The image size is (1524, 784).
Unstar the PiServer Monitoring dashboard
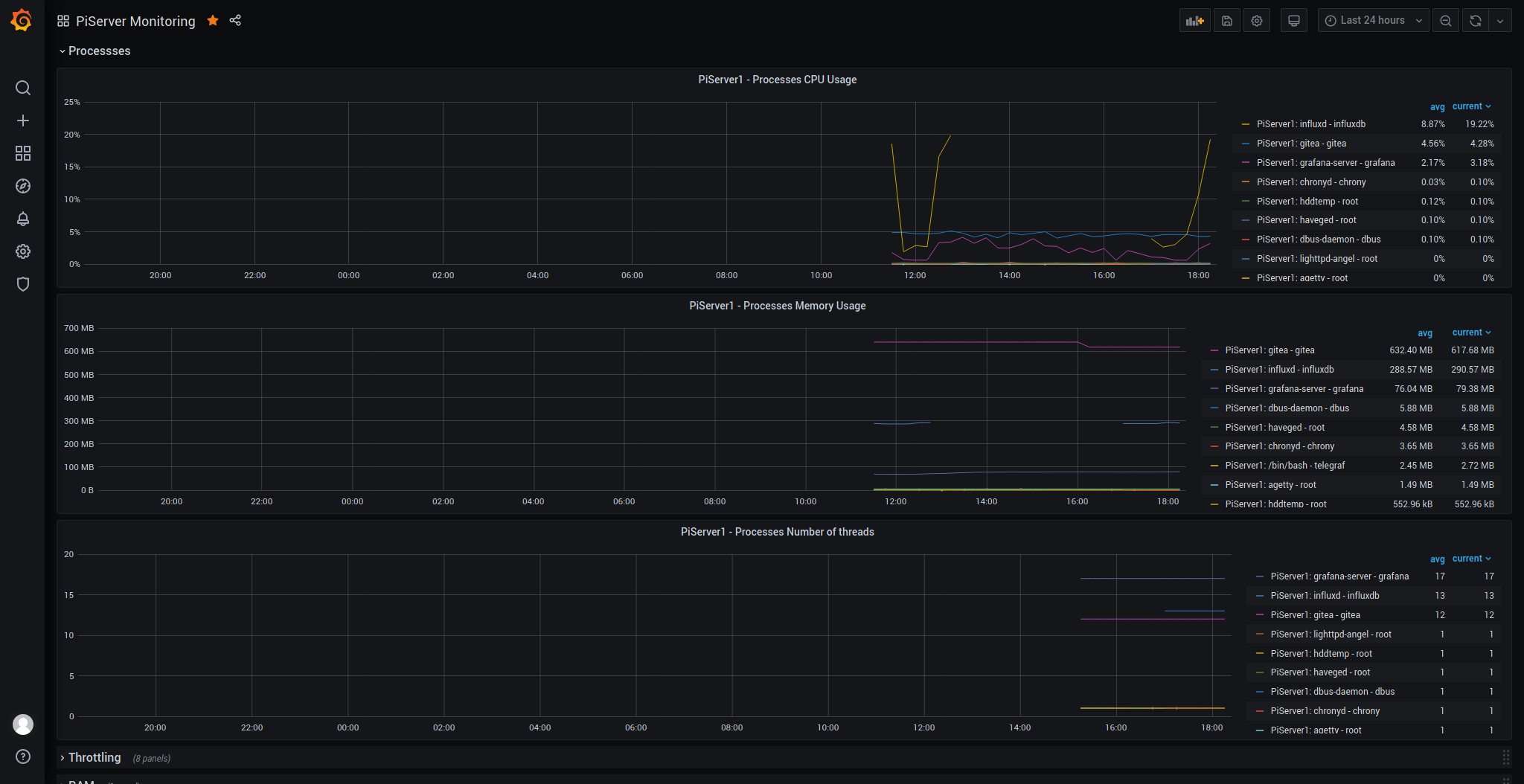coord(213,20)
